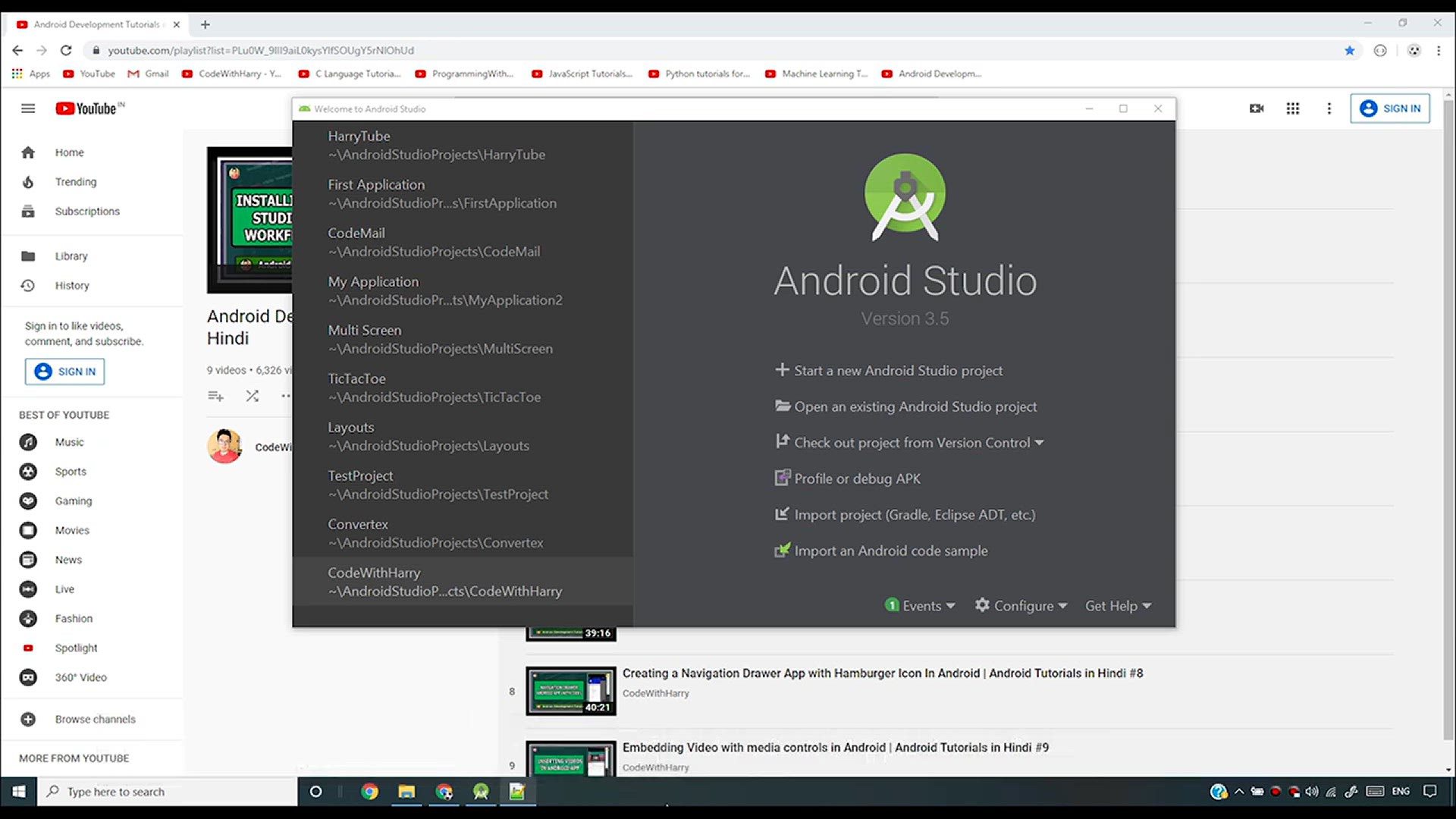
Task: Open Subscriptions in YouTube sidebar
Action: tap(91, 212)
